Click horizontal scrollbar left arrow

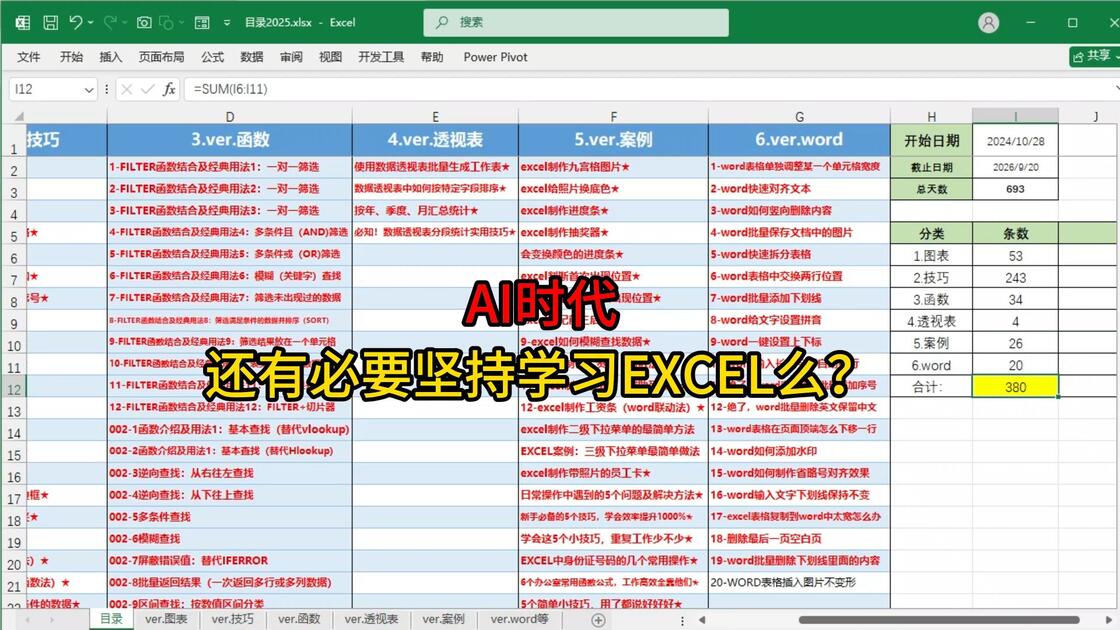[x=702, y=620]
